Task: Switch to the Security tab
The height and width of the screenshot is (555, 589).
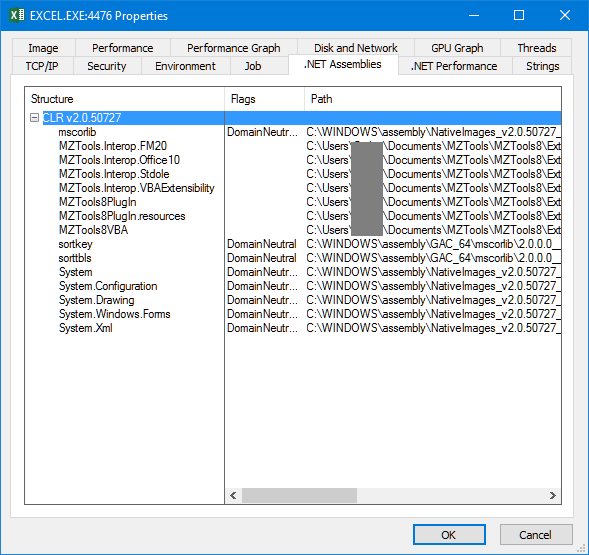Action: tap(107, 66)
